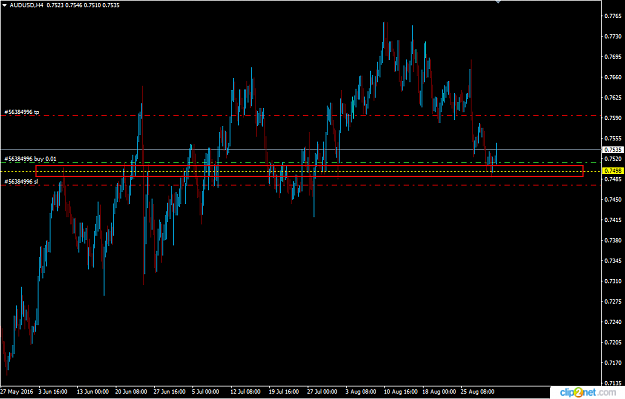Click the 20 Jun 08:00 time label
Viewport: 625px width, 399px height.
pos(131,391)
